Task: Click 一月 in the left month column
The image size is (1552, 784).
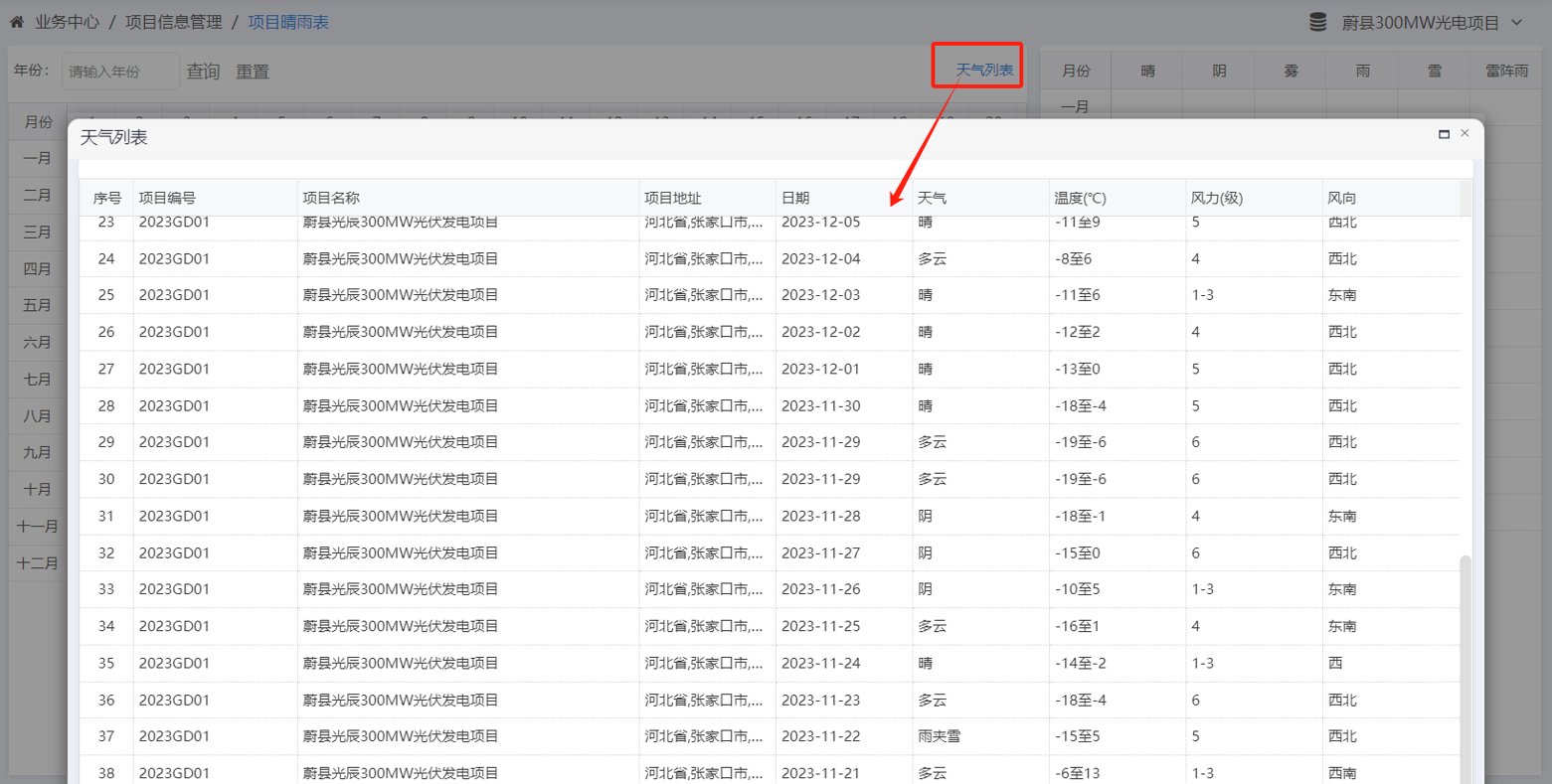Action: click(x=38, y=158)
